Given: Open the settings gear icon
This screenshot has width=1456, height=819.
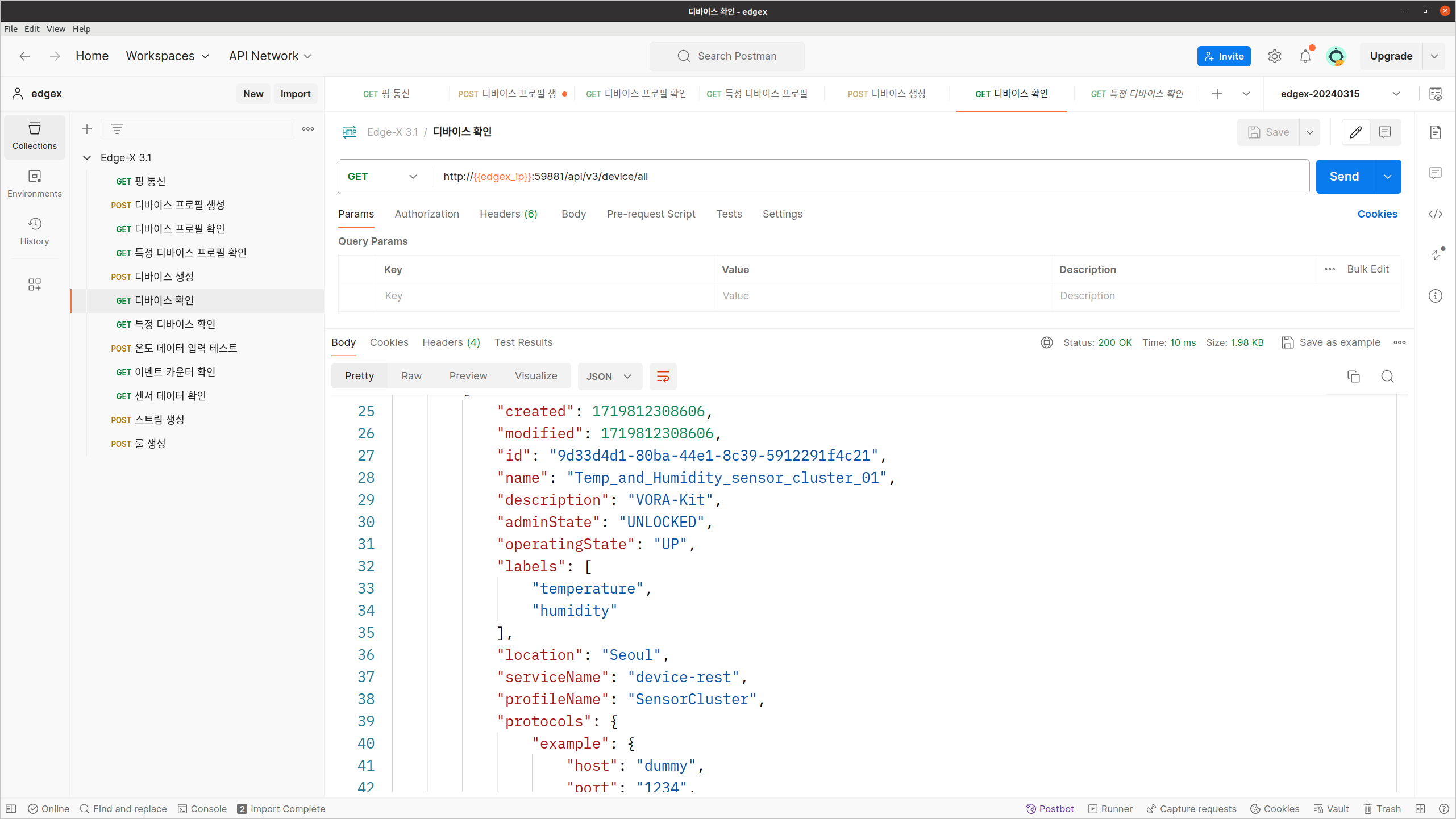Looking at the screenshot, I should pyautogui.click(x=1275, y=56).
